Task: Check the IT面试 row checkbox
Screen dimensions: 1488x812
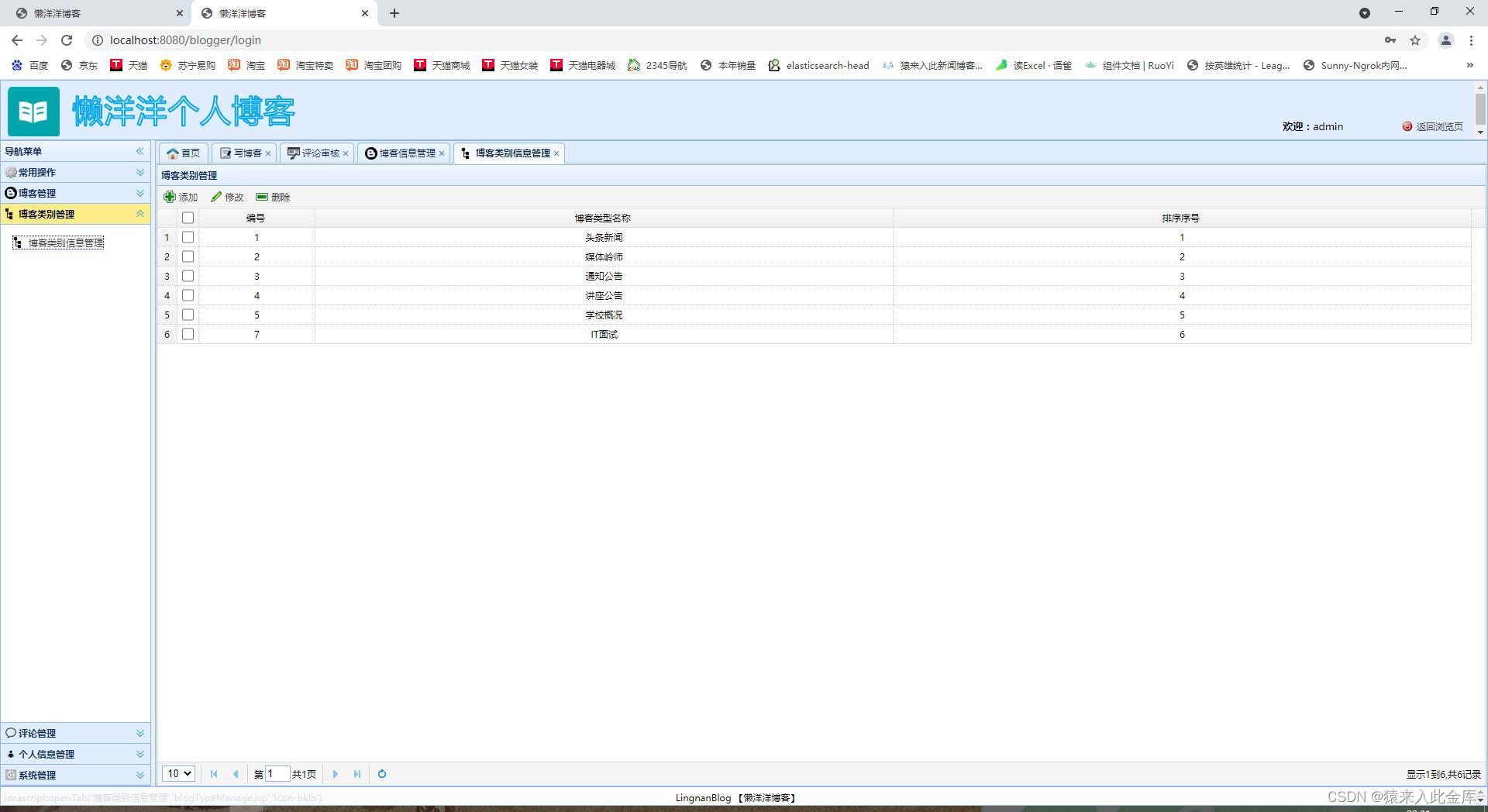Action: (x=188, y=334)
